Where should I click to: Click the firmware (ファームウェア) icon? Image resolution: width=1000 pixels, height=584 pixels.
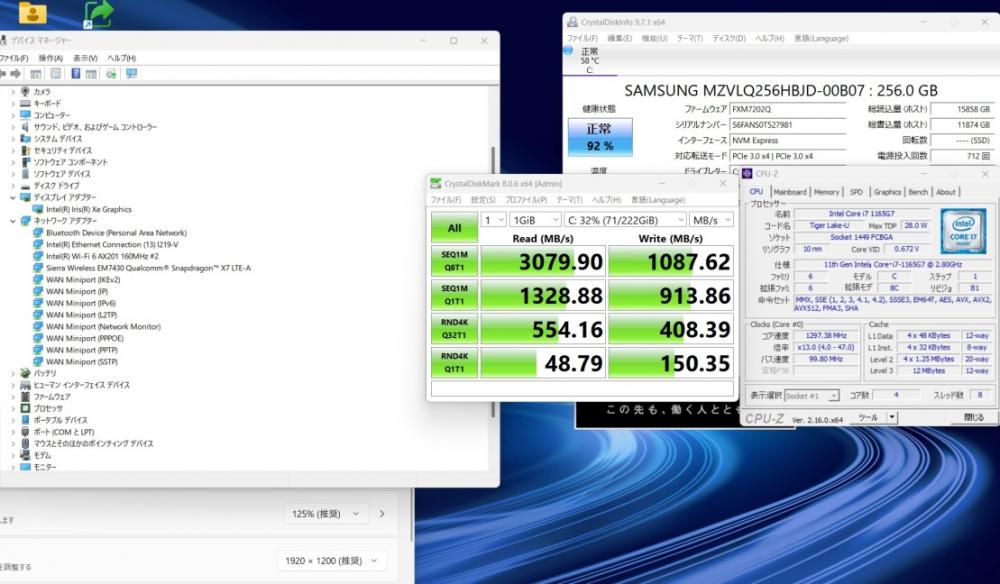pos(26,397)
